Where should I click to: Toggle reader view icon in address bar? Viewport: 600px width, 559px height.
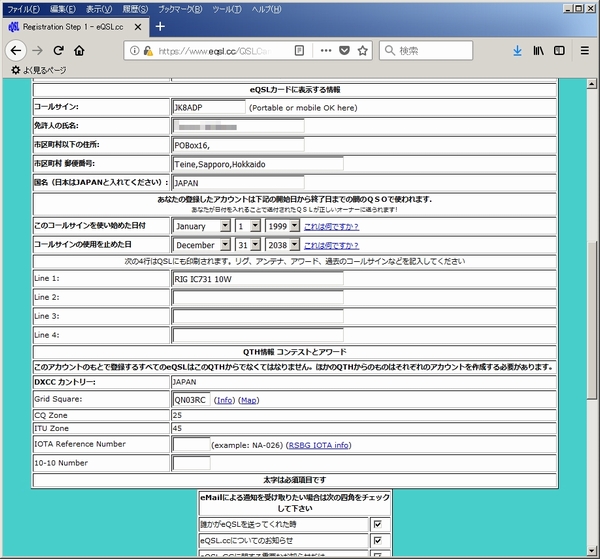(299, 51)
